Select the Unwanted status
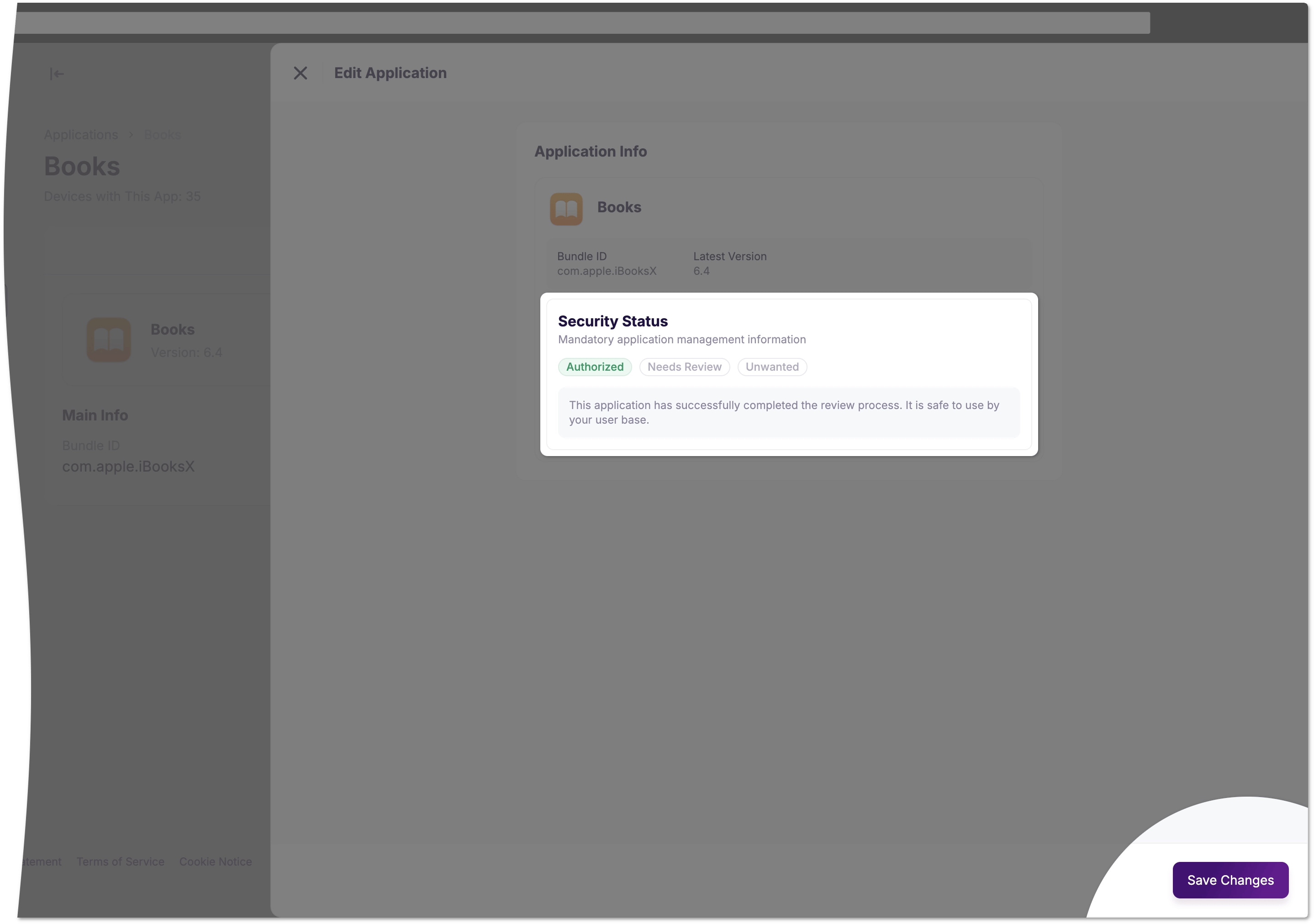The width and height of the screenshot is (1314, 924). coord(772,367)
